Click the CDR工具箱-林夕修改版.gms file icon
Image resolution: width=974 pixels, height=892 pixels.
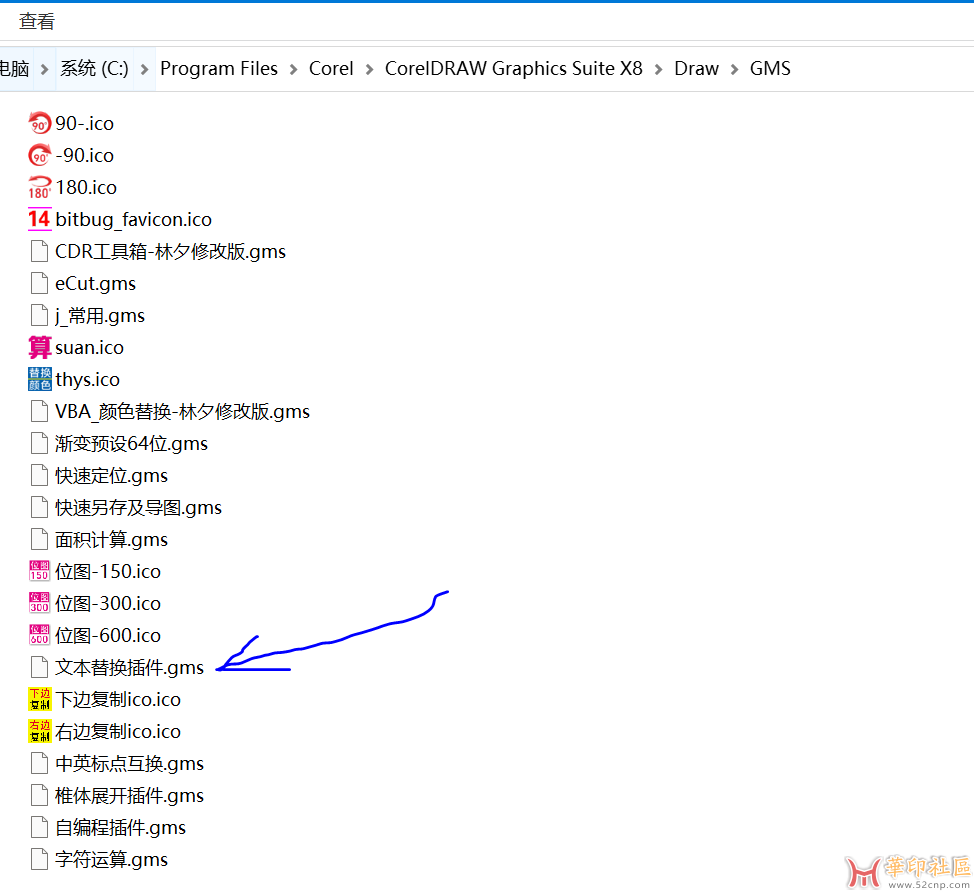pos(39,251)
